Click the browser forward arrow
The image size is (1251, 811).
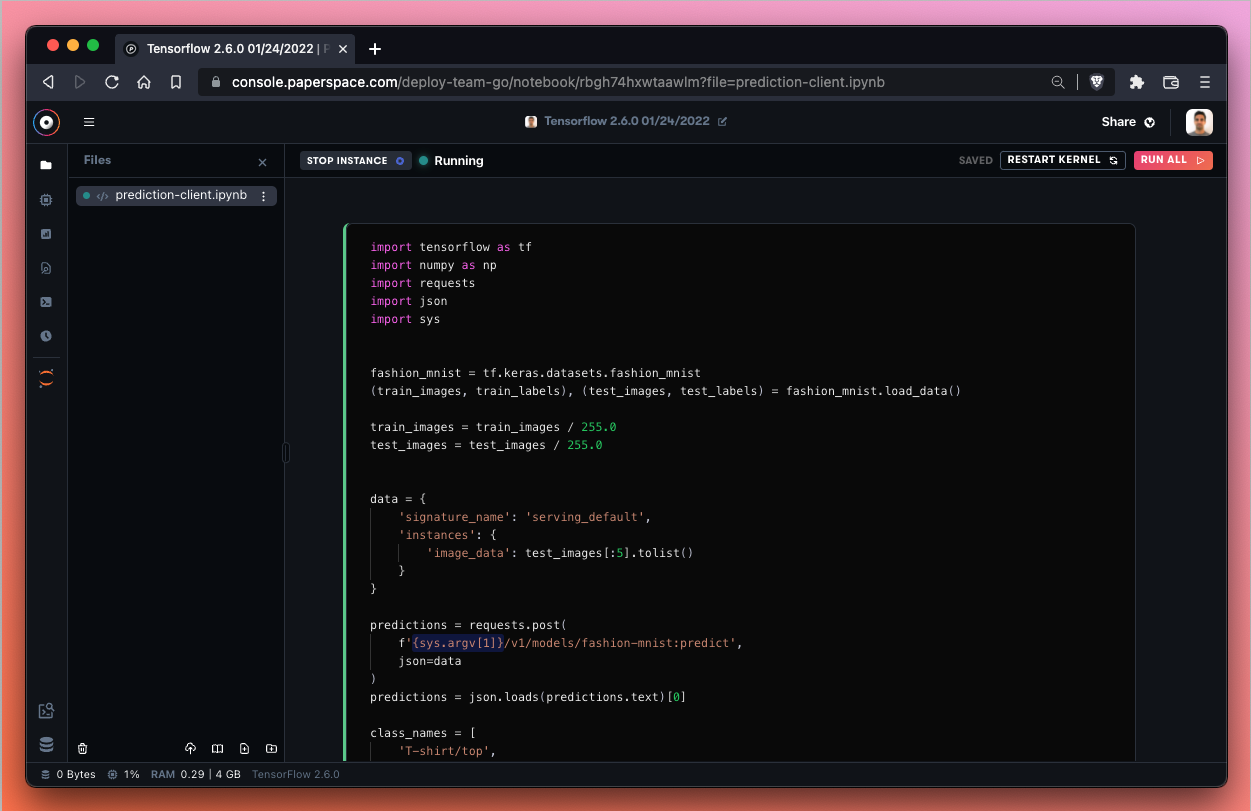pyautogui.click(x=80, y=82)
